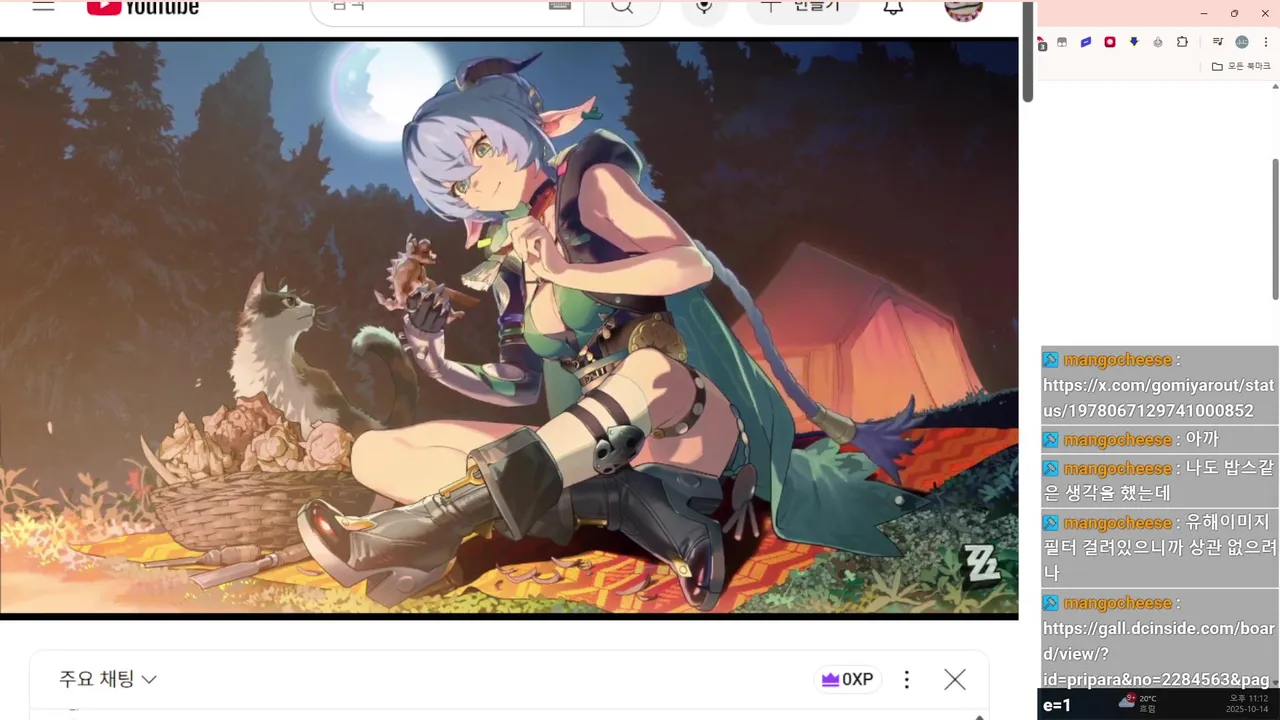Restore down the browser window
Image resolution: width=1280 pixels, height=720 pixels.
pyautogui.click(x=1234, y=13)
